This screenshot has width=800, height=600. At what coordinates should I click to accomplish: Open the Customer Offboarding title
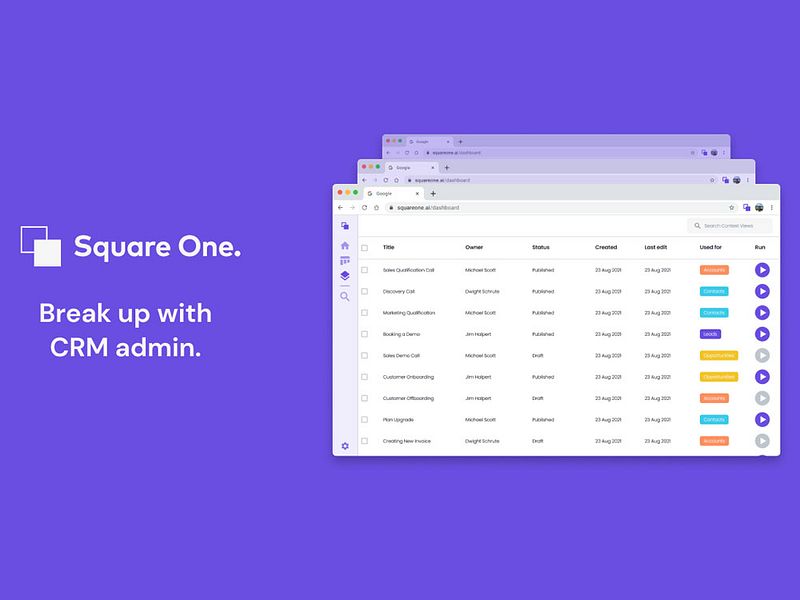click(x=408, y=398)
